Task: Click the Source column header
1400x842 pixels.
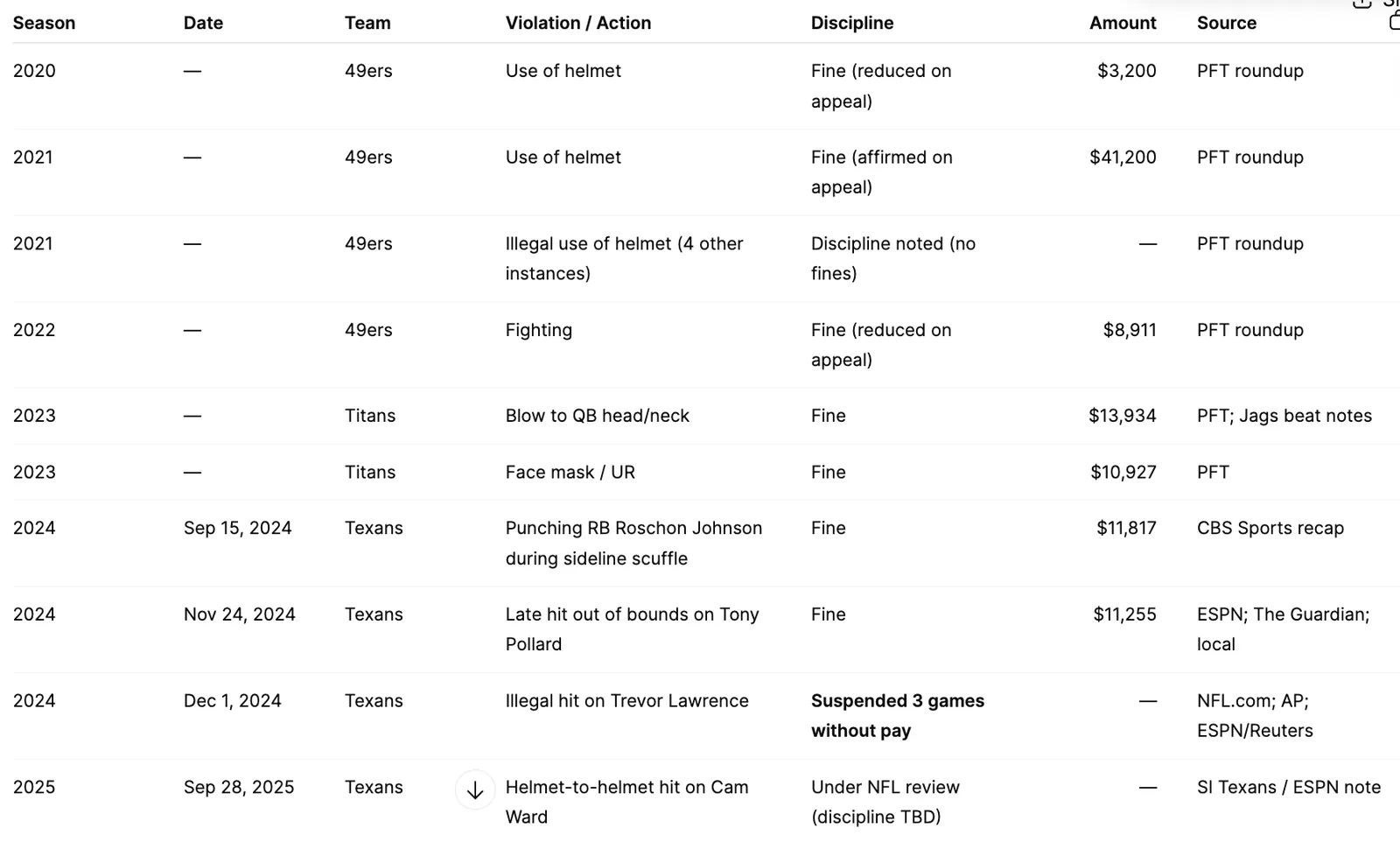Action: point(1227,23)
